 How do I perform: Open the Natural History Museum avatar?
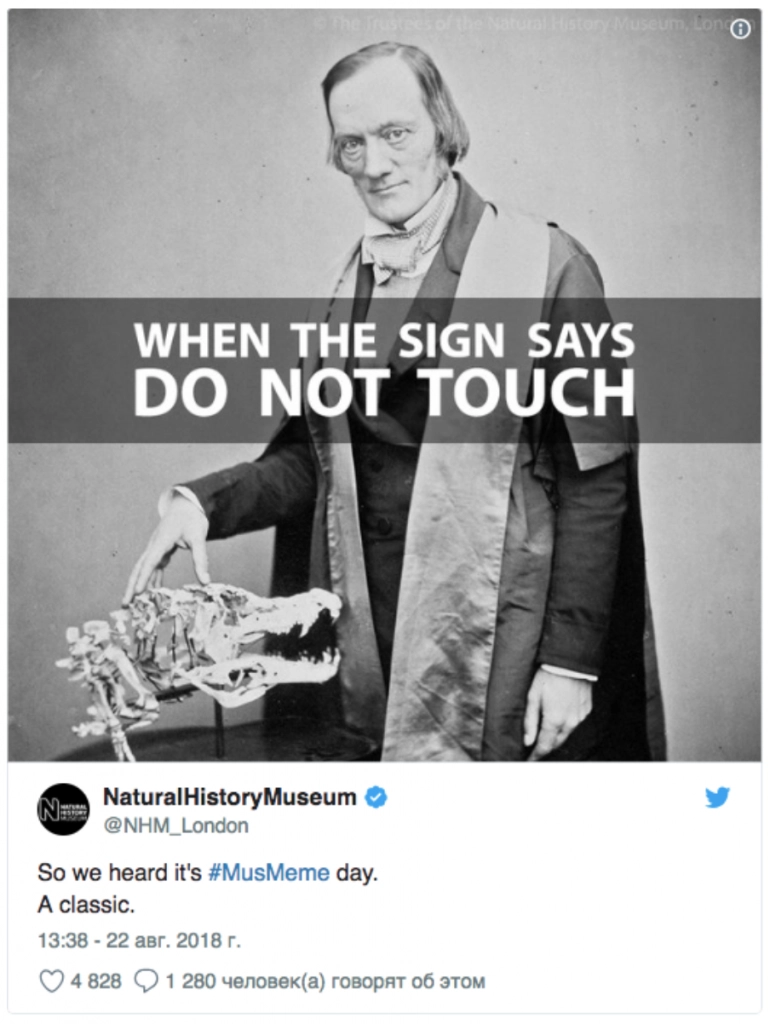(x=63, y=809)
